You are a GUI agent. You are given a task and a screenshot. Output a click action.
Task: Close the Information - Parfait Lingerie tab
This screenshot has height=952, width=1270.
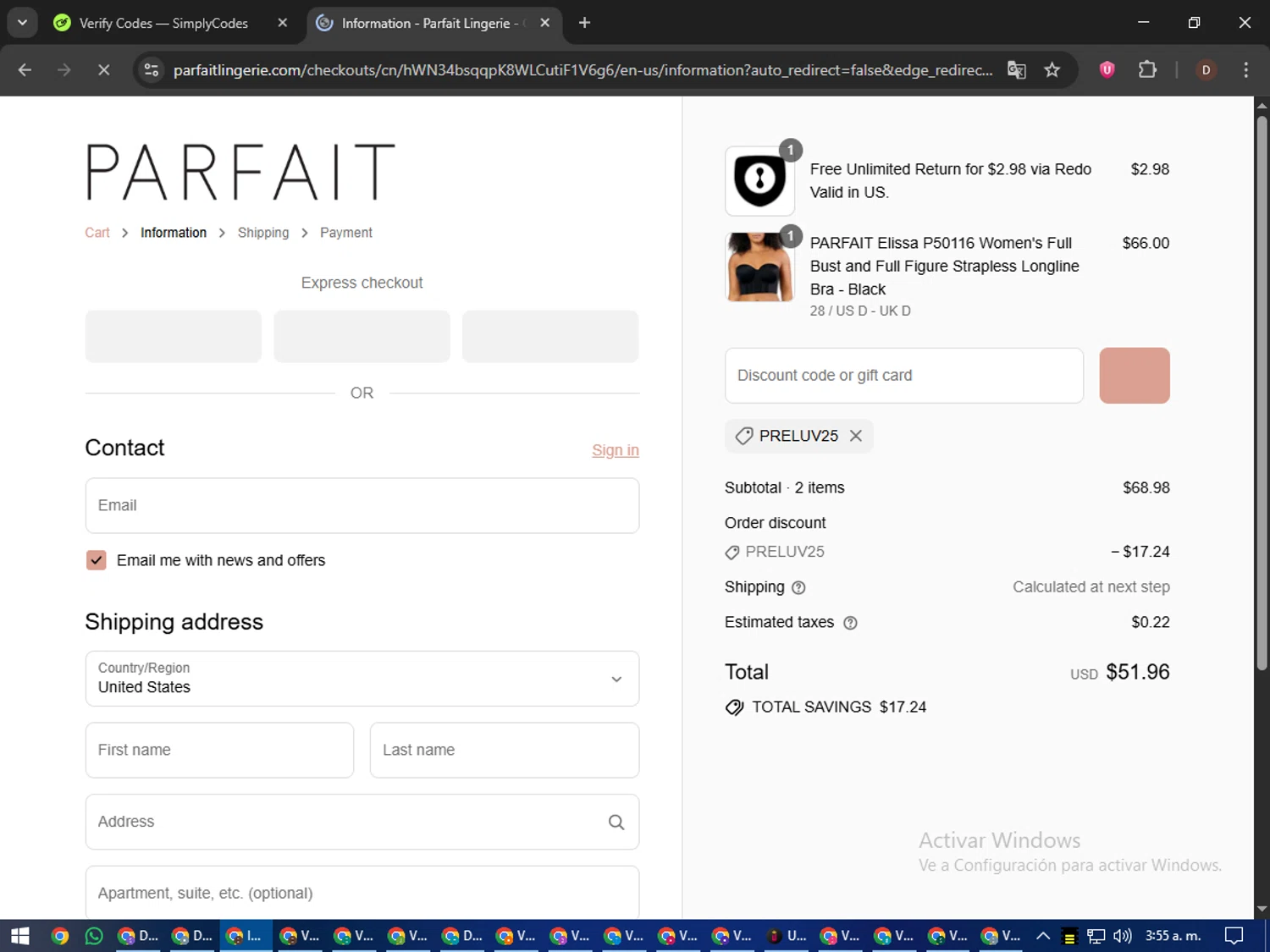[x=545, y=23]
